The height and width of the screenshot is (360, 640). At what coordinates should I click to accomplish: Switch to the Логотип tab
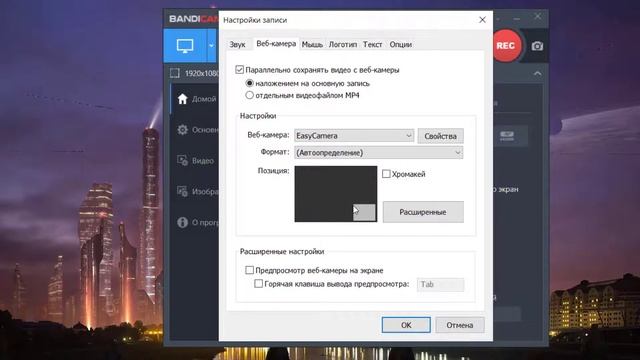343,44
